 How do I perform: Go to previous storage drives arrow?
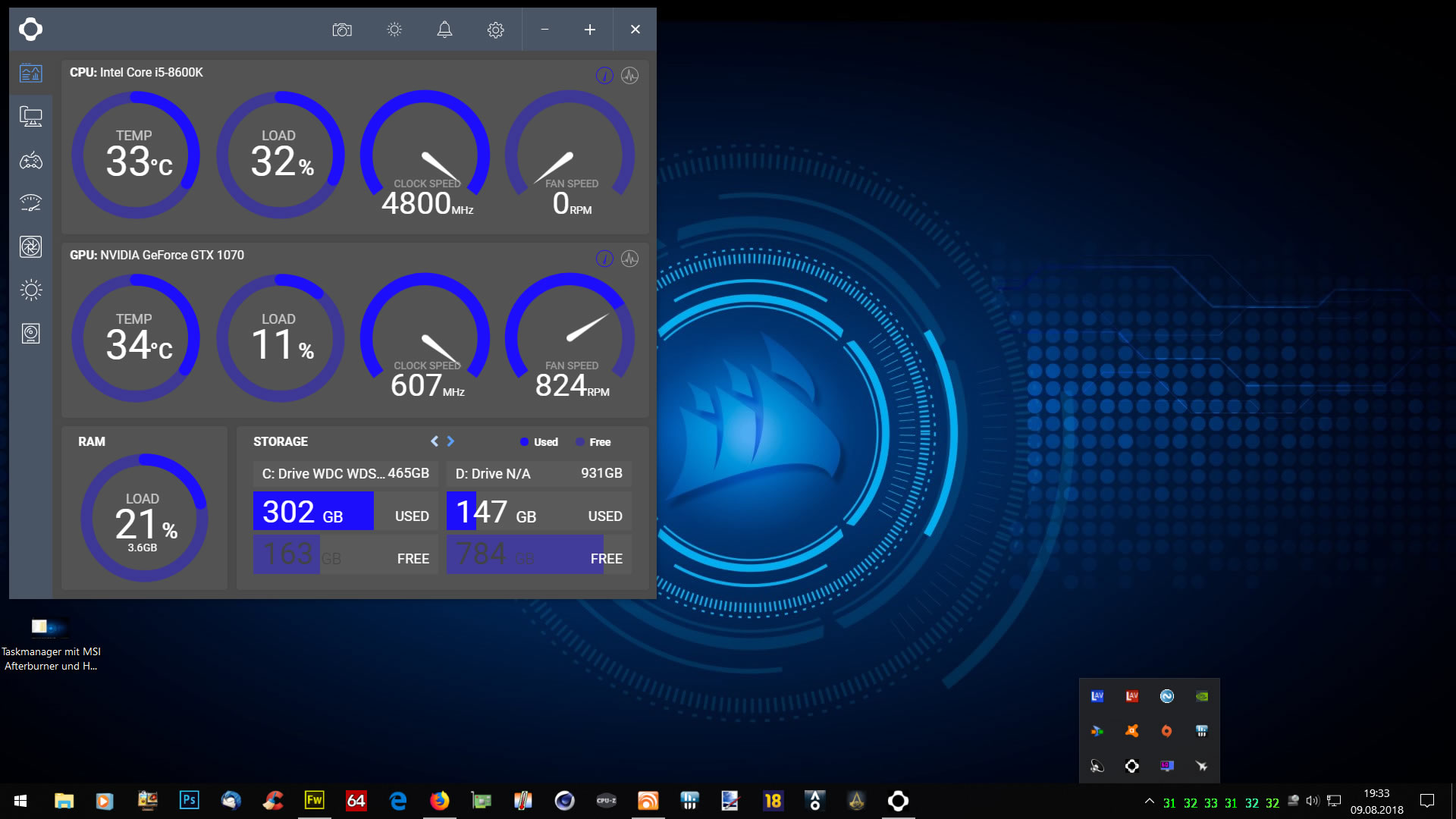click(435, 441)
